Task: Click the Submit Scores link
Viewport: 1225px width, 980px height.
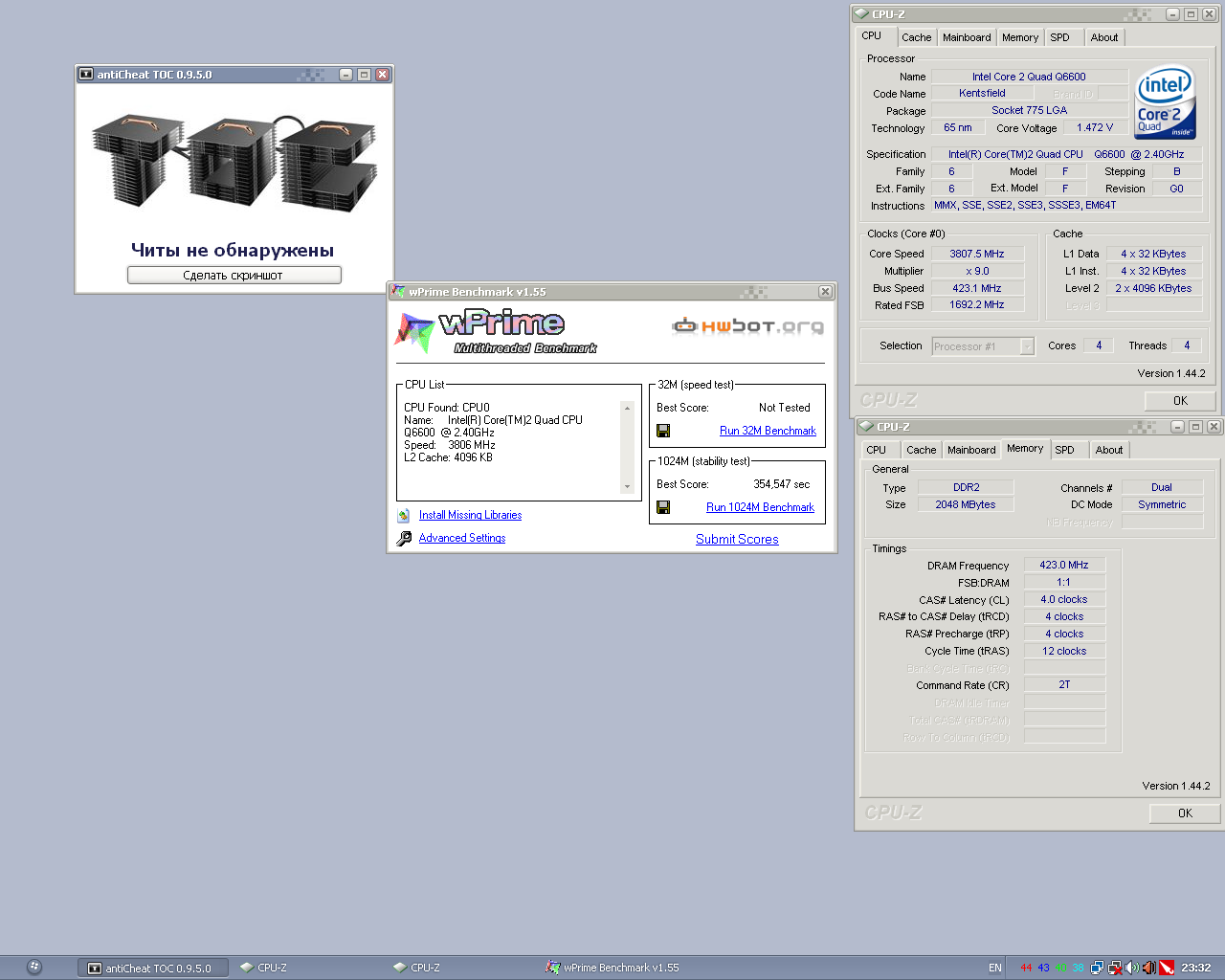Action: [x=737, y=539]
